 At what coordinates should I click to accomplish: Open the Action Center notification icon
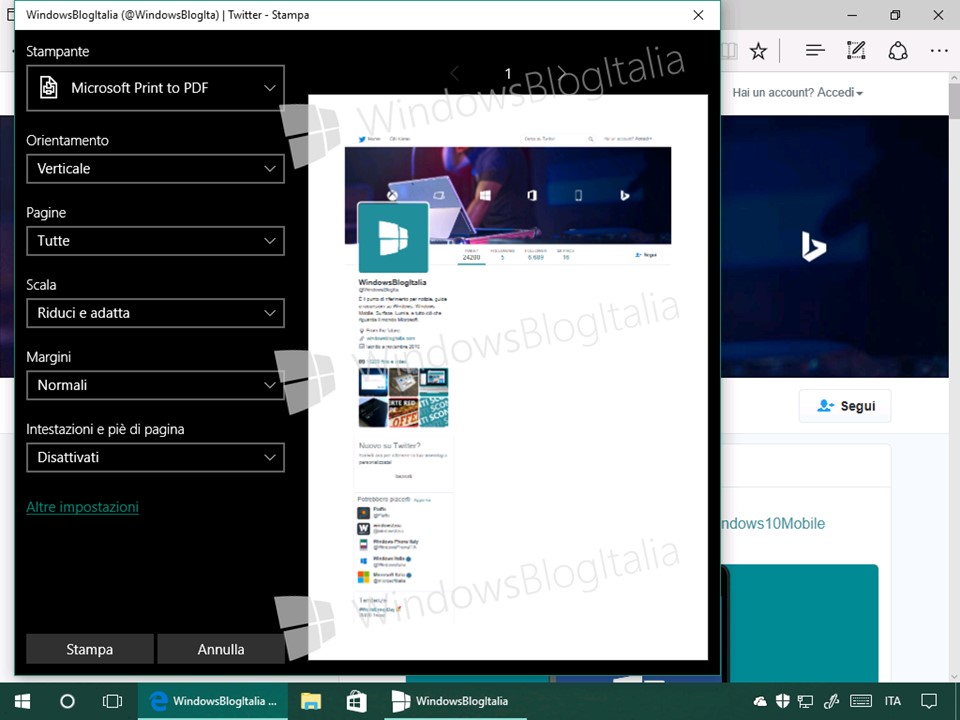pyautogui.click(x=929, y=701)
